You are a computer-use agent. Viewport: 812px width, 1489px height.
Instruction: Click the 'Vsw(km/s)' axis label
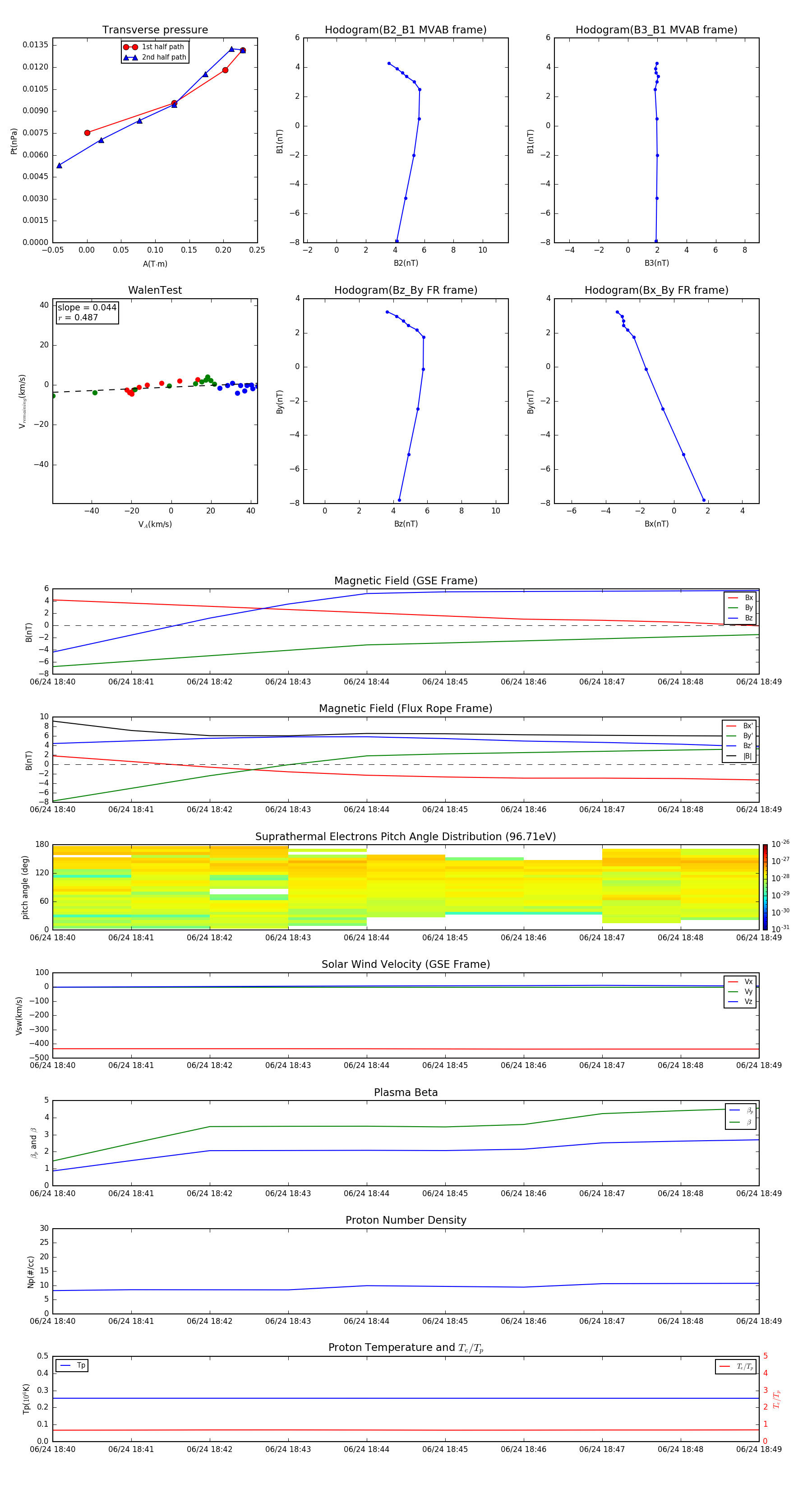[x=19, y=1015]
